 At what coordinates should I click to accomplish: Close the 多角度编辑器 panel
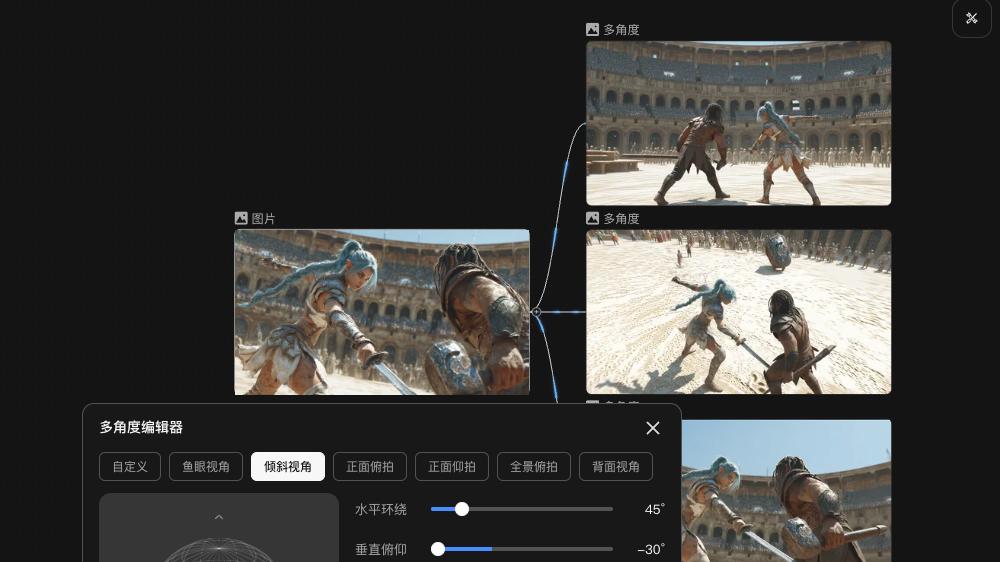tap(653, 428)
